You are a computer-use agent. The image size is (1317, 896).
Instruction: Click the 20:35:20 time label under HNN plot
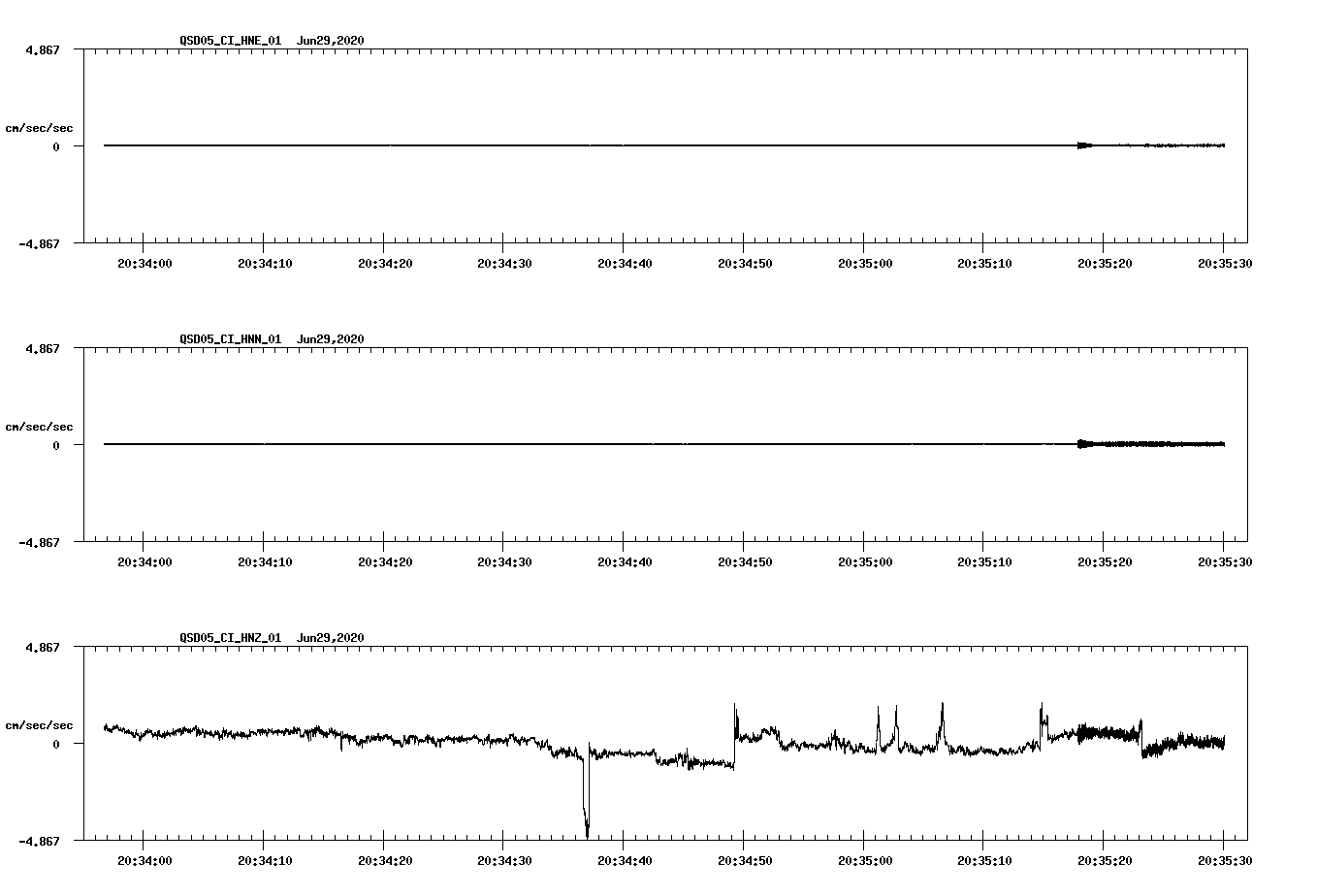[x=1104, y=561]
